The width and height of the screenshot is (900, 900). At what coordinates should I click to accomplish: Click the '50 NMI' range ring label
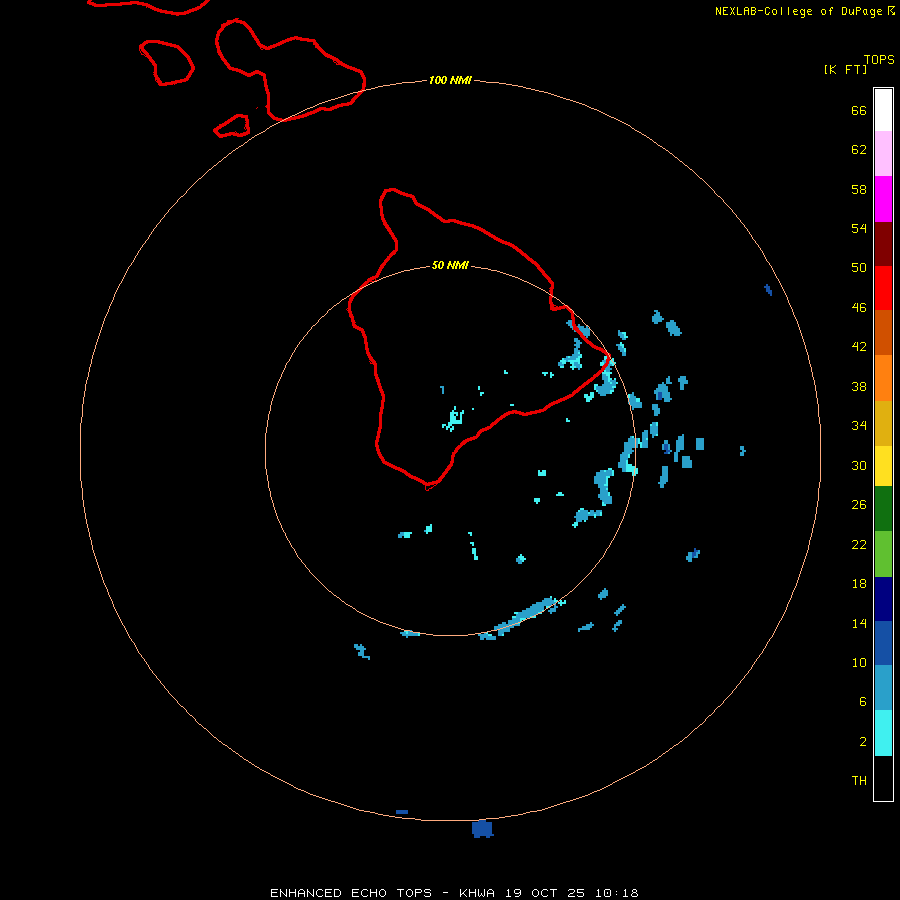click(x=450, y=265)
